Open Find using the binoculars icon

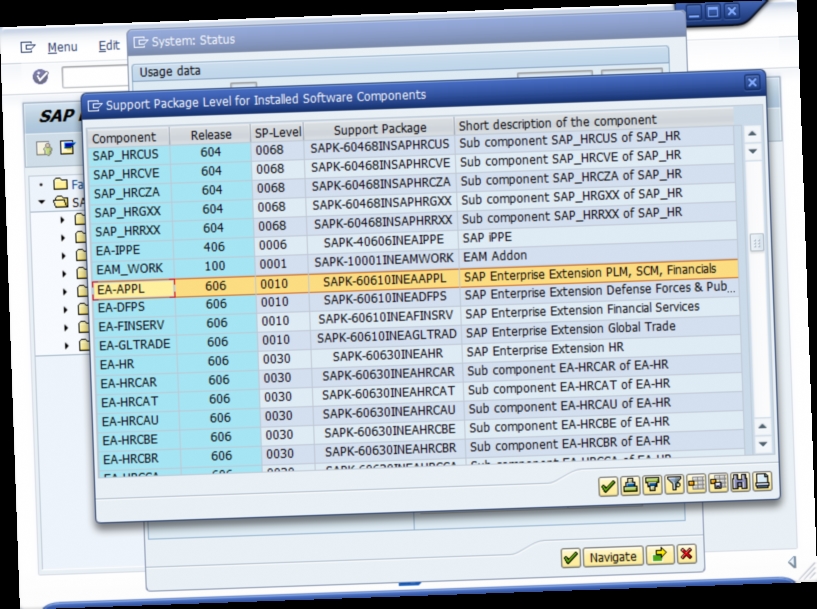(x=740, y=482)
